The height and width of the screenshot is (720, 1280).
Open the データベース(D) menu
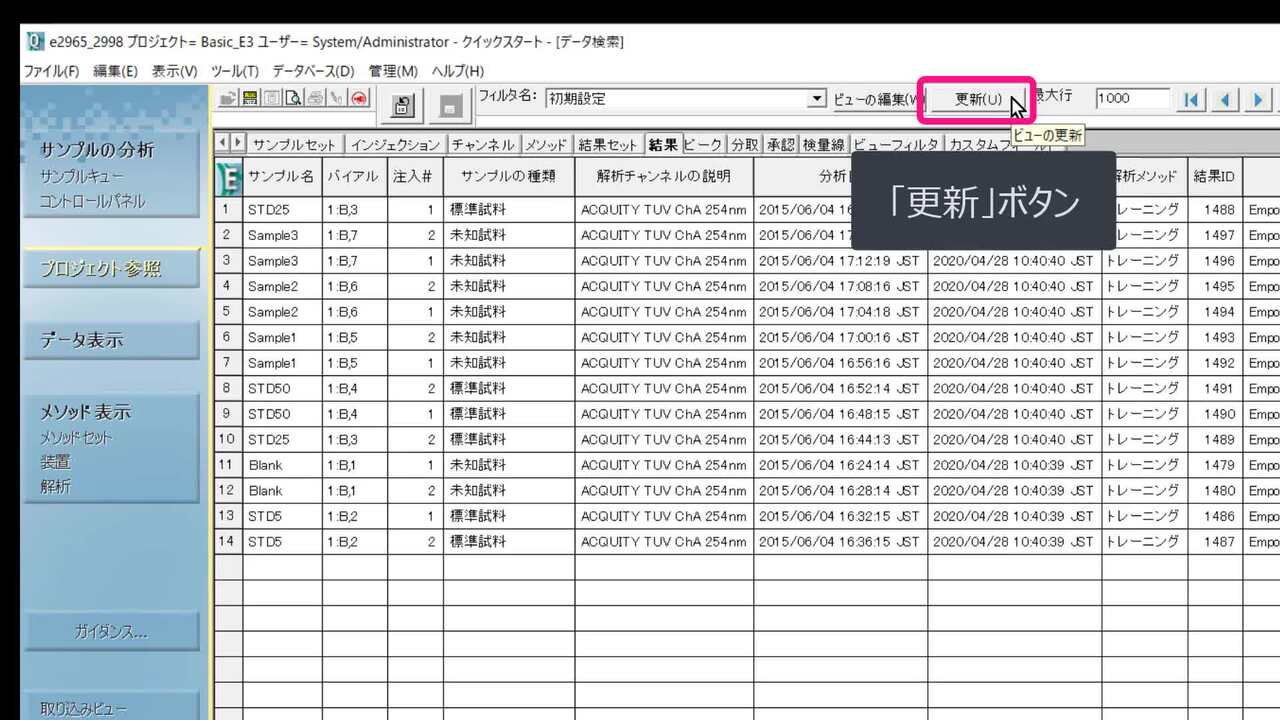[x=313, y=71]
